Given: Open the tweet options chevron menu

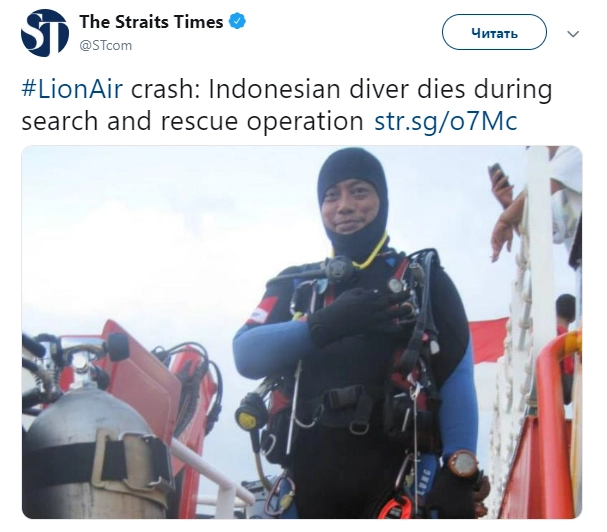Looking at the screenshot, I should pyautogui.click(x=573, y=34).
